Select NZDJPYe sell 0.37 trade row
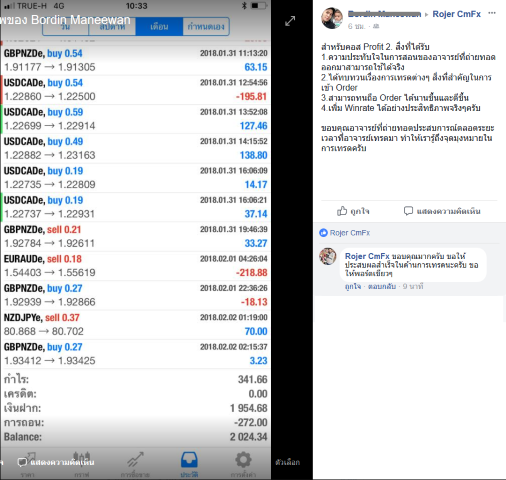 [135, 324]
